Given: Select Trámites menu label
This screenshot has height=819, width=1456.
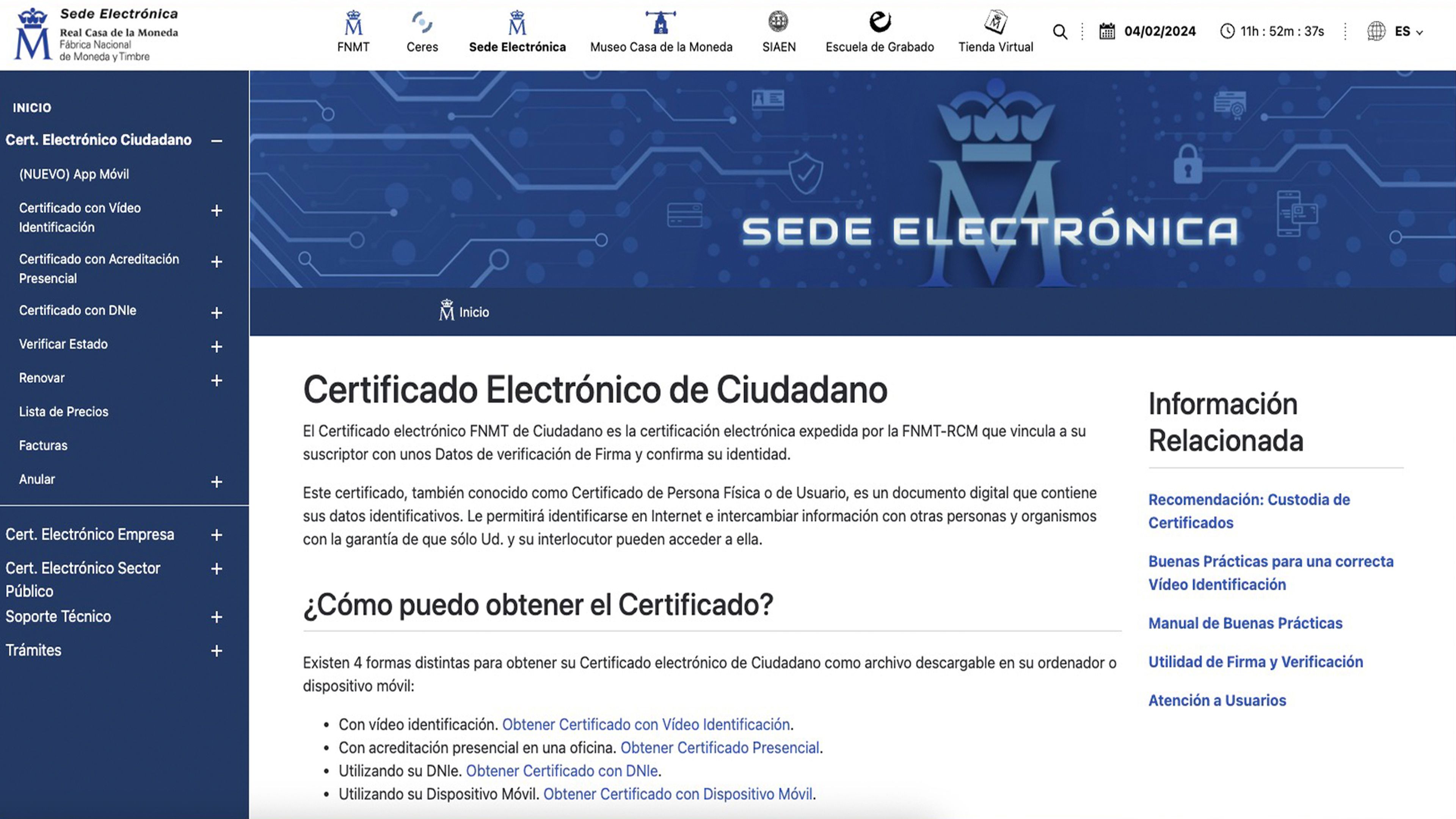Looking at the screenshot, I should 33,650.
